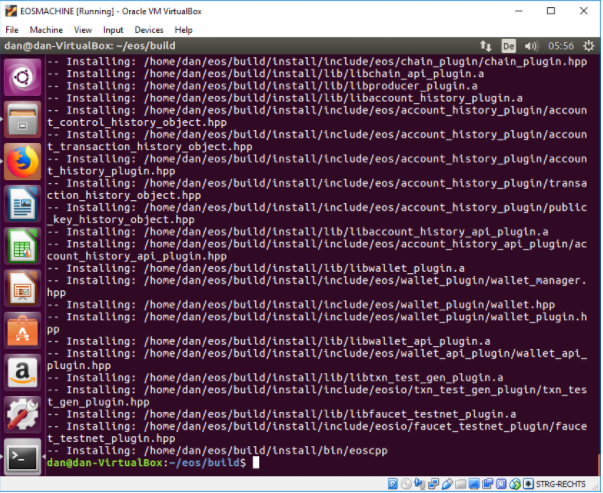Image resolution: width=603 pixels, height=493 pixels.
Task: Click the libaccount_history_api_plugin.a line
Action: [x=298, y=232]
